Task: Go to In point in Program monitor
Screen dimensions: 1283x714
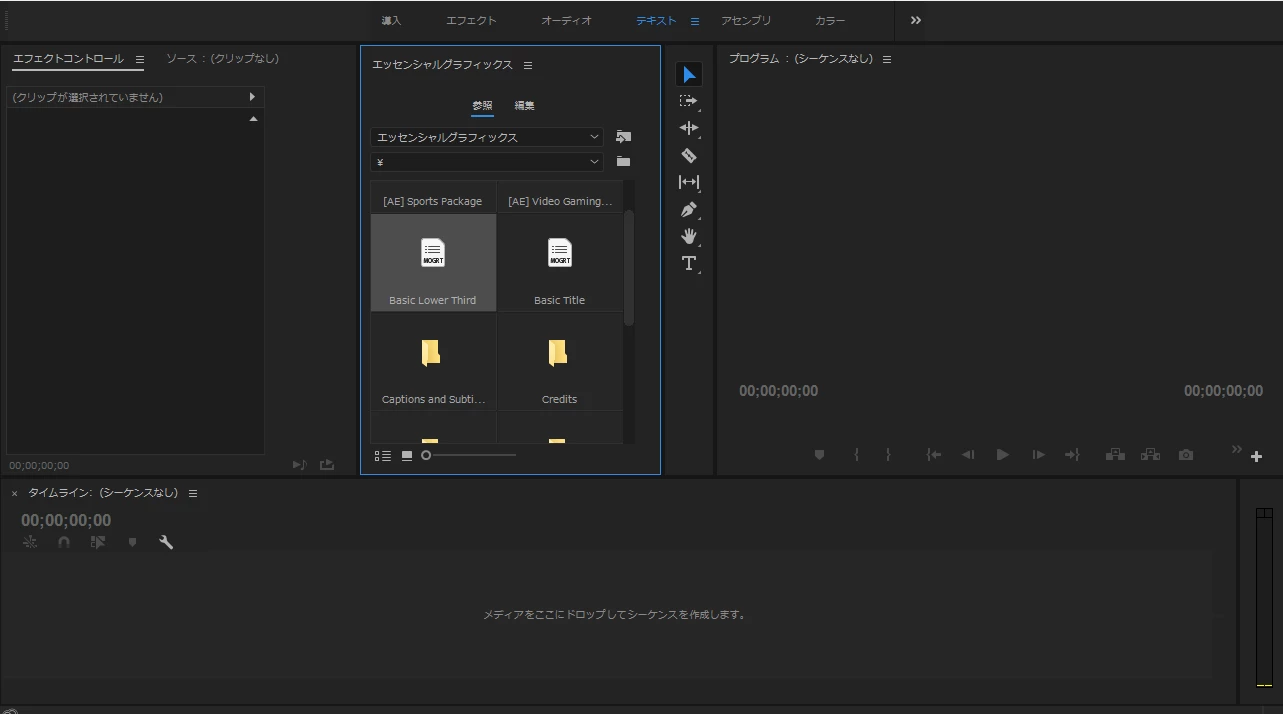Action: point(934,455)
